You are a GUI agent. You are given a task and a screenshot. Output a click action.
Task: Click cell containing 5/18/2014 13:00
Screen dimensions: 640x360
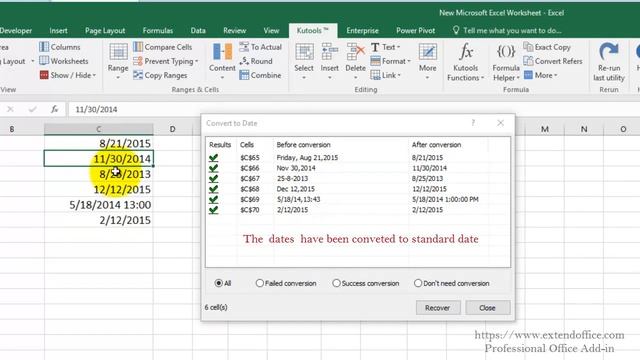point(98,205)
